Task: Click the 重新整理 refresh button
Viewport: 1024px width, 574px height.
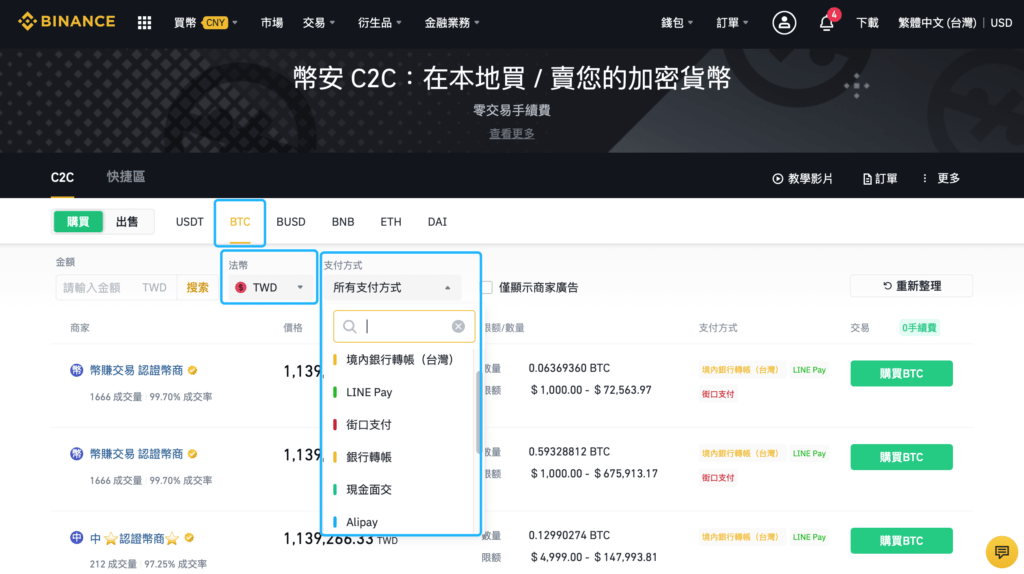Action: (x=911, y=286)
